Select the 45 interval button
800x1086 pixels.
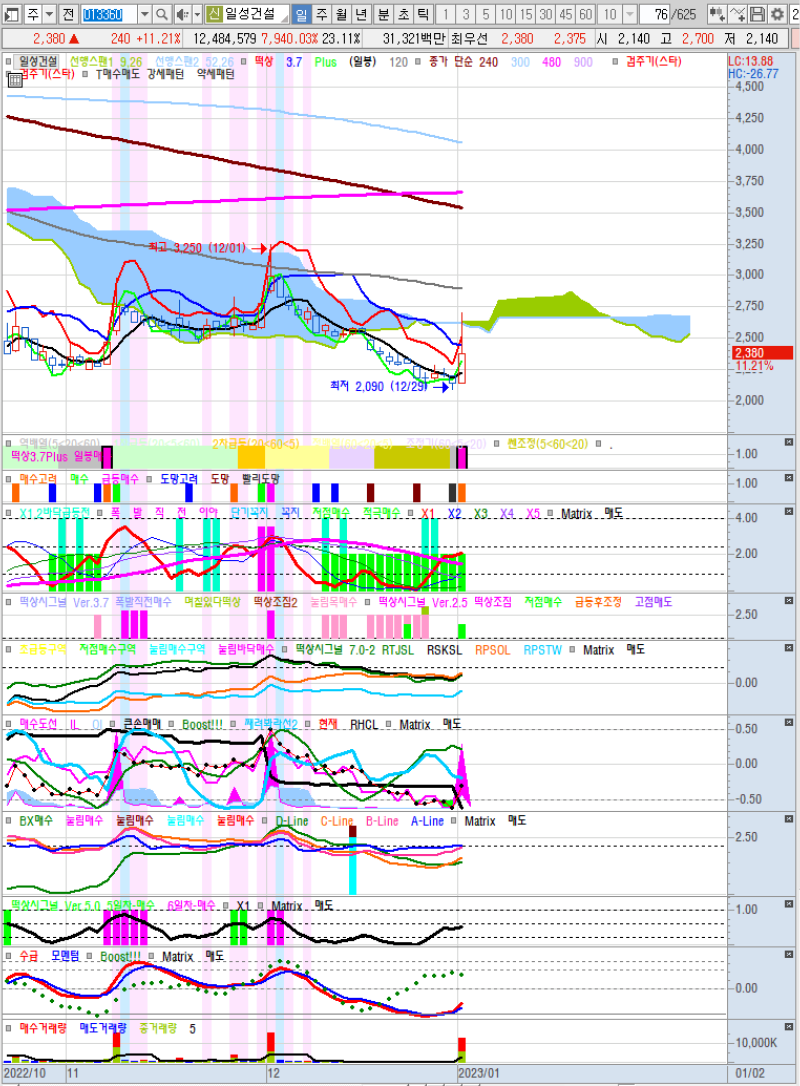click(567, 14)
